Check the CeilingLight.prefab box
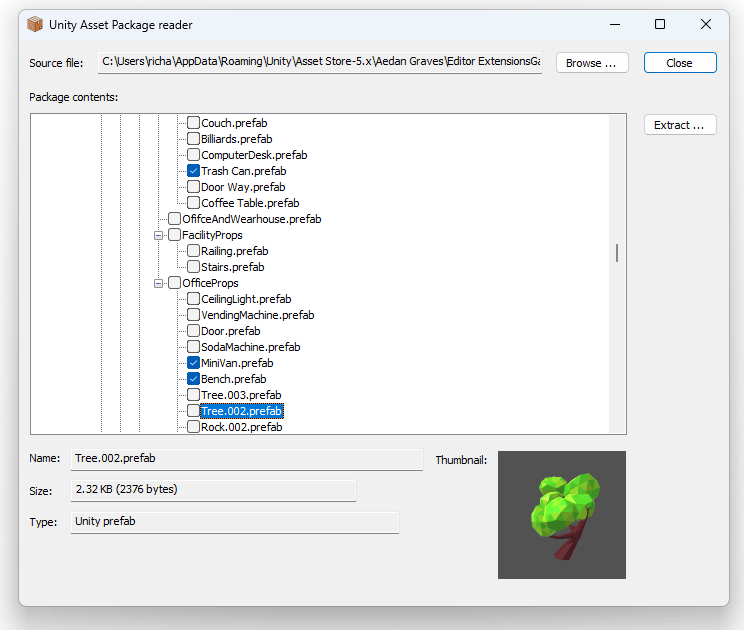 tap(193, 299)
